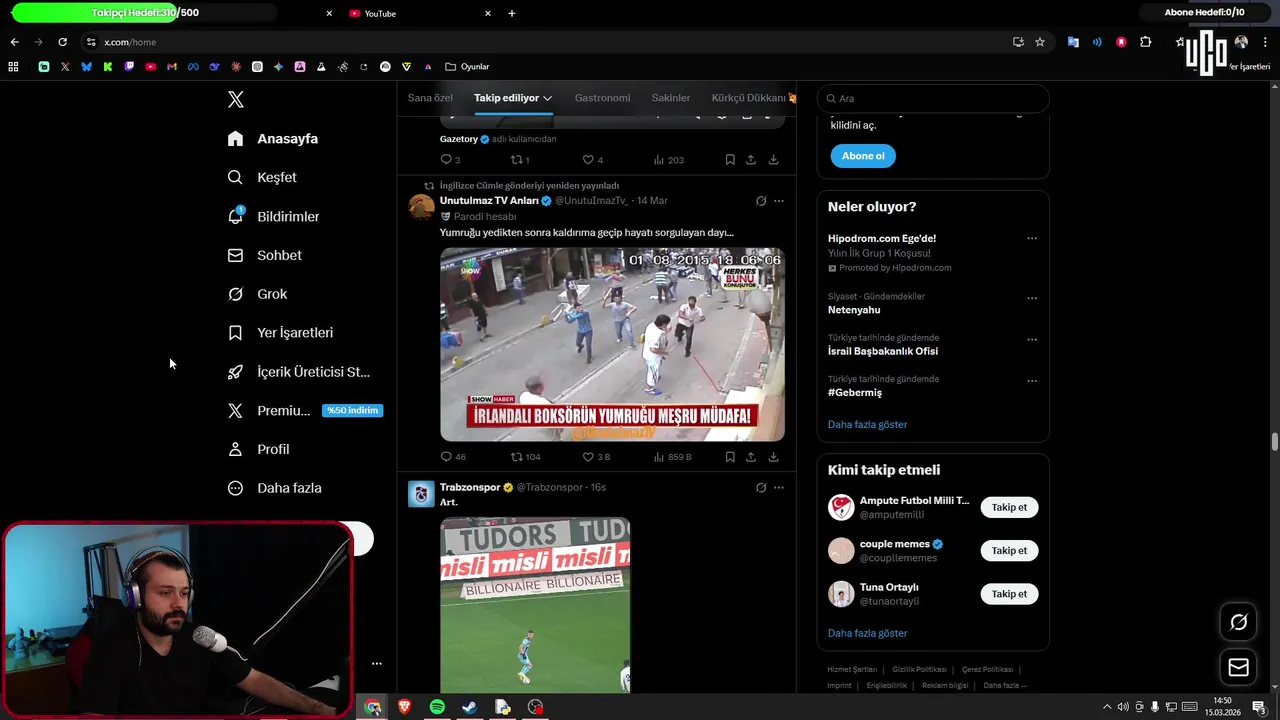Open options for the Netenyahu trend
The width and height of the screenshot is (1280, 720).
(1032, 298)
